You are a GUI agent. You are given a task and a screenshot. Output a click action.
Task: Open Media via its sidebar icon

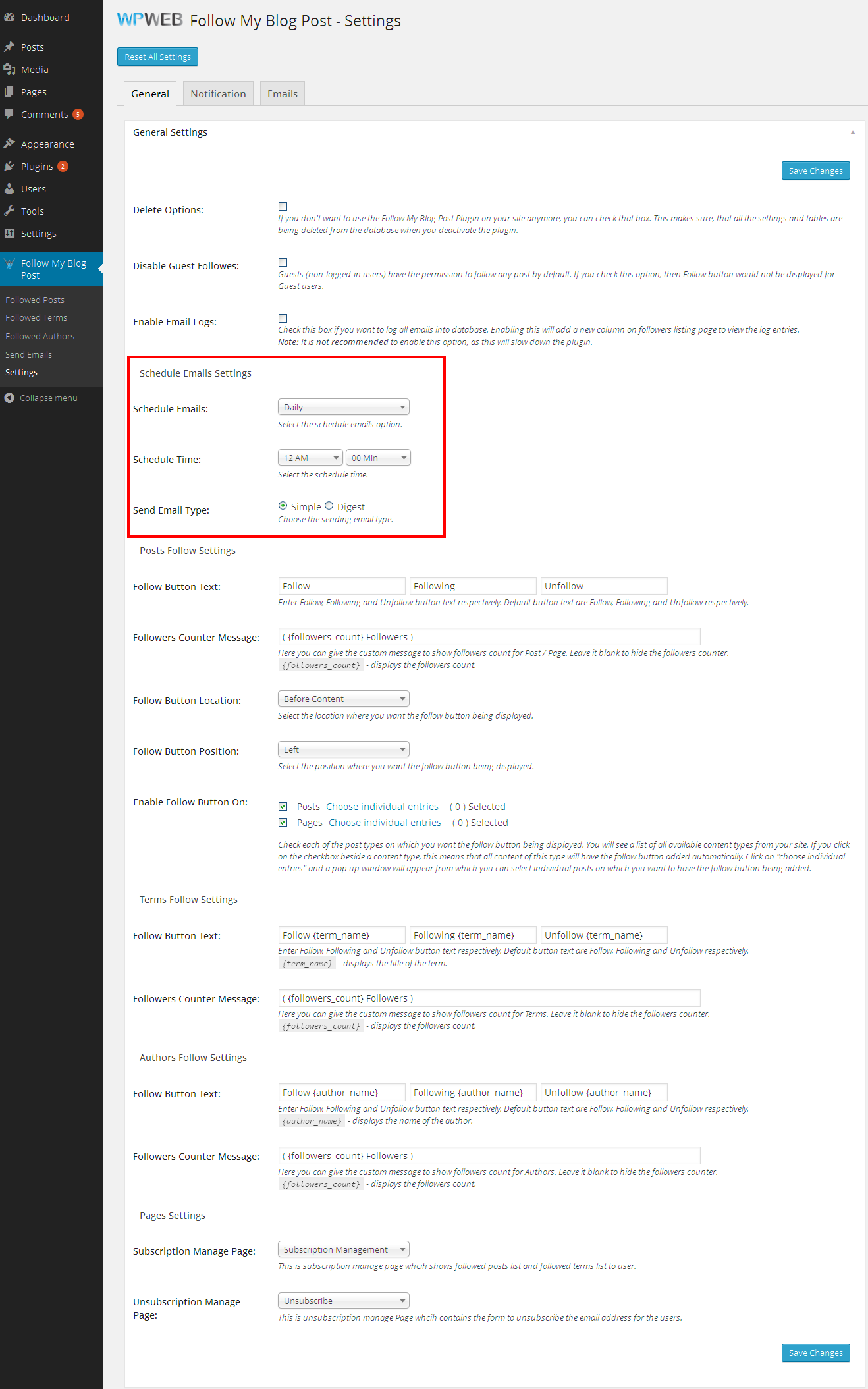[x=9, y=70]
